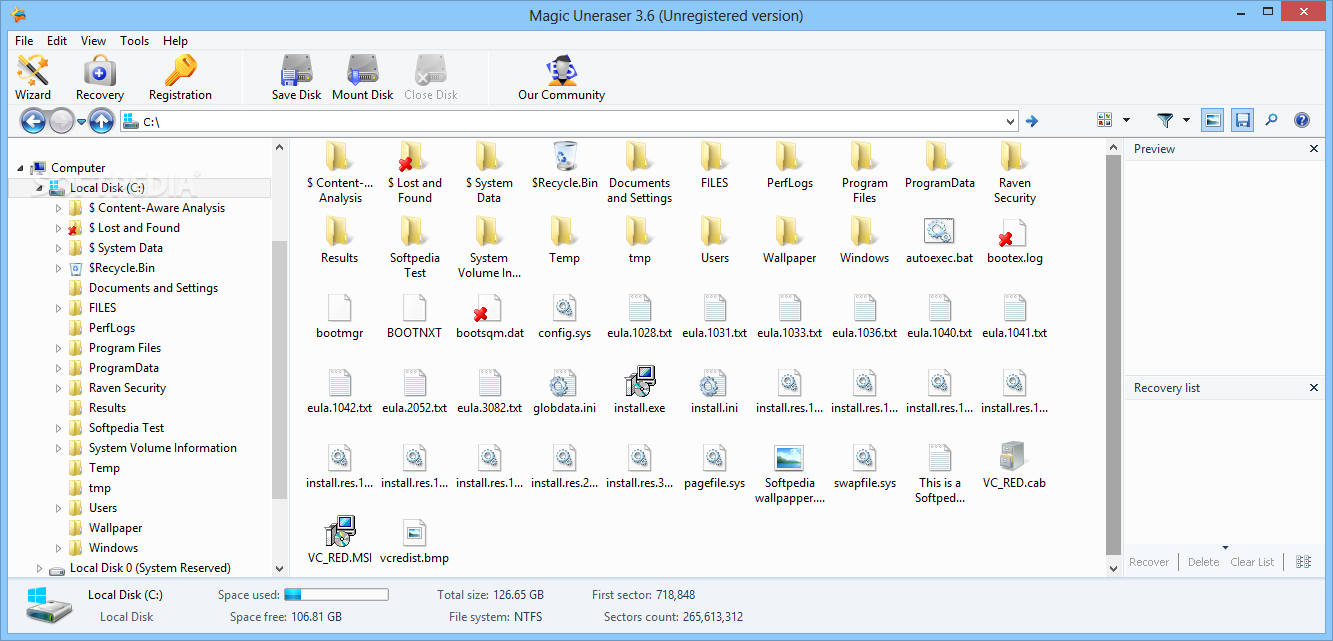Click Clear List button
The width and height of the screenshot is (1333, 641).
coord(1252,562)
